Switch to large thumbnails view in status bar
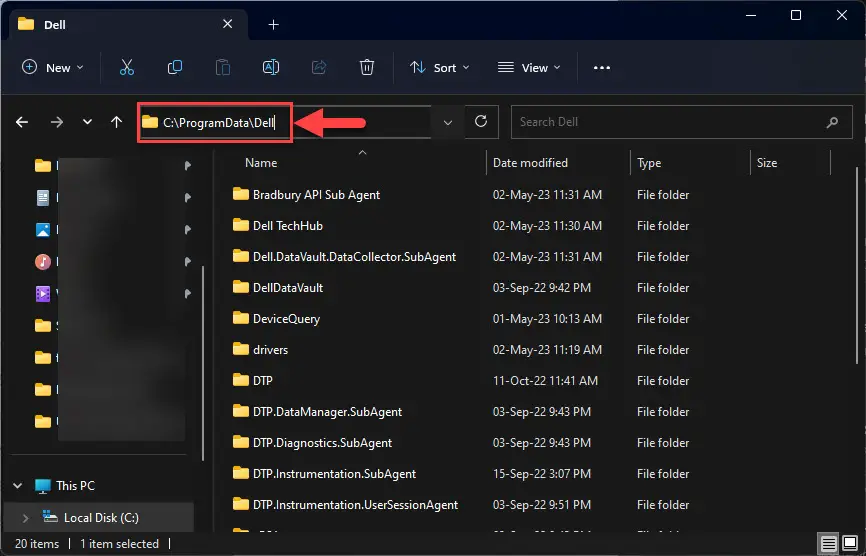 pos(851,544)
